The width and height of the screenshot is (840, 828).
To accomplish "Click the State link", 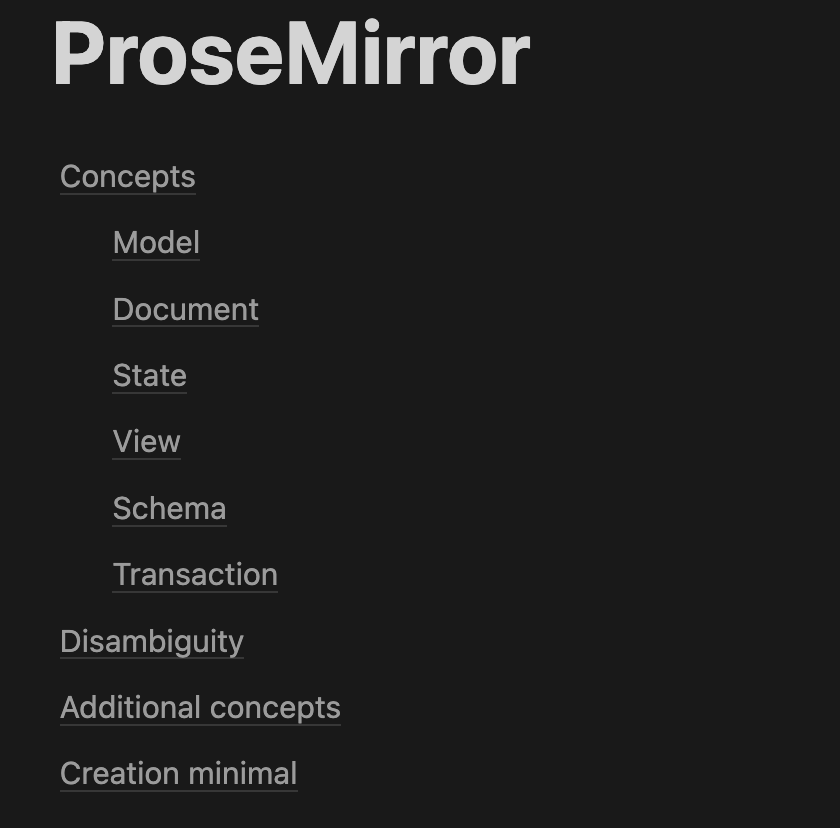I will pos(149,376).
